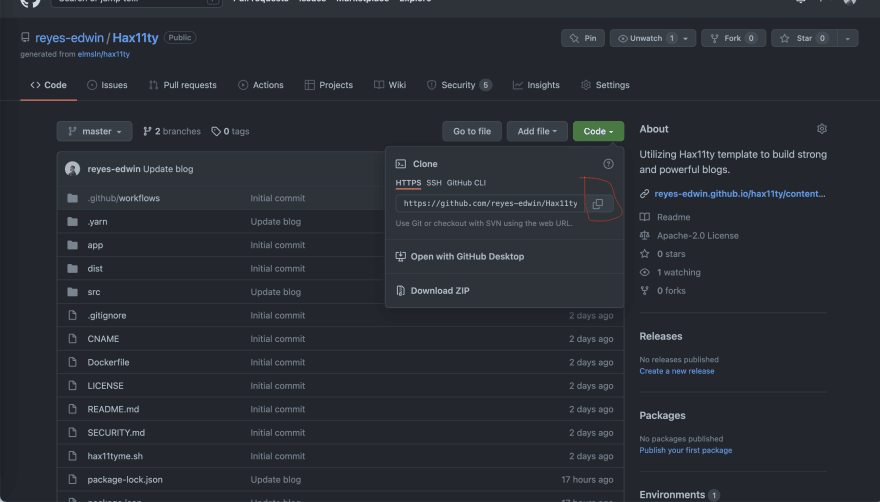
Task: Choose Open with GitHub Desktop
Action: point(460,257)
